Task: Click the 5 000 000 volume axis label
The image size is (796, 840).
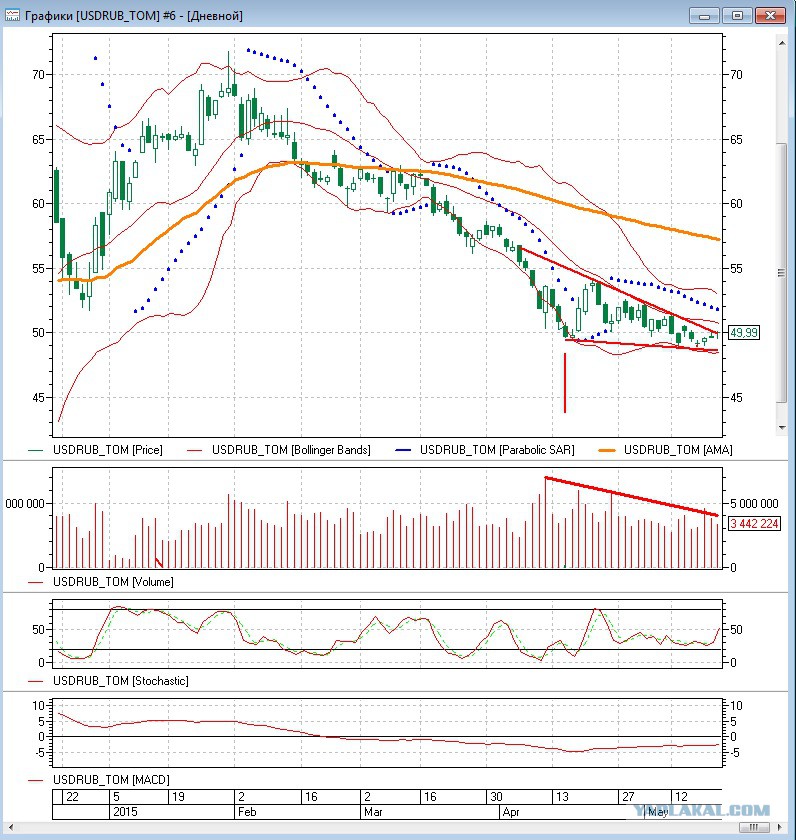Action: tap(754, 504)
